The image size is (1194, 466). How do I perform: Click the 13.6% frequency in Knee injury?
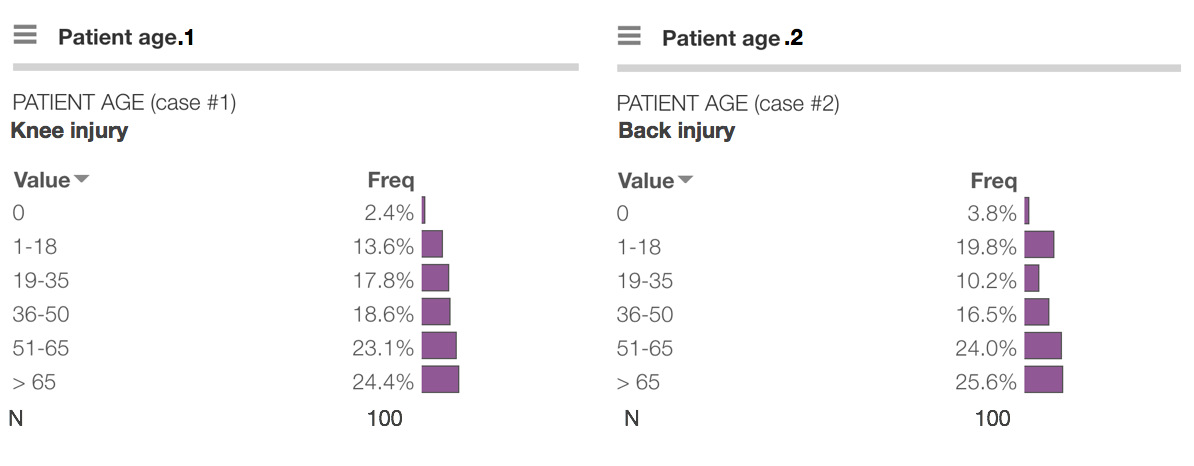point(383,246)
